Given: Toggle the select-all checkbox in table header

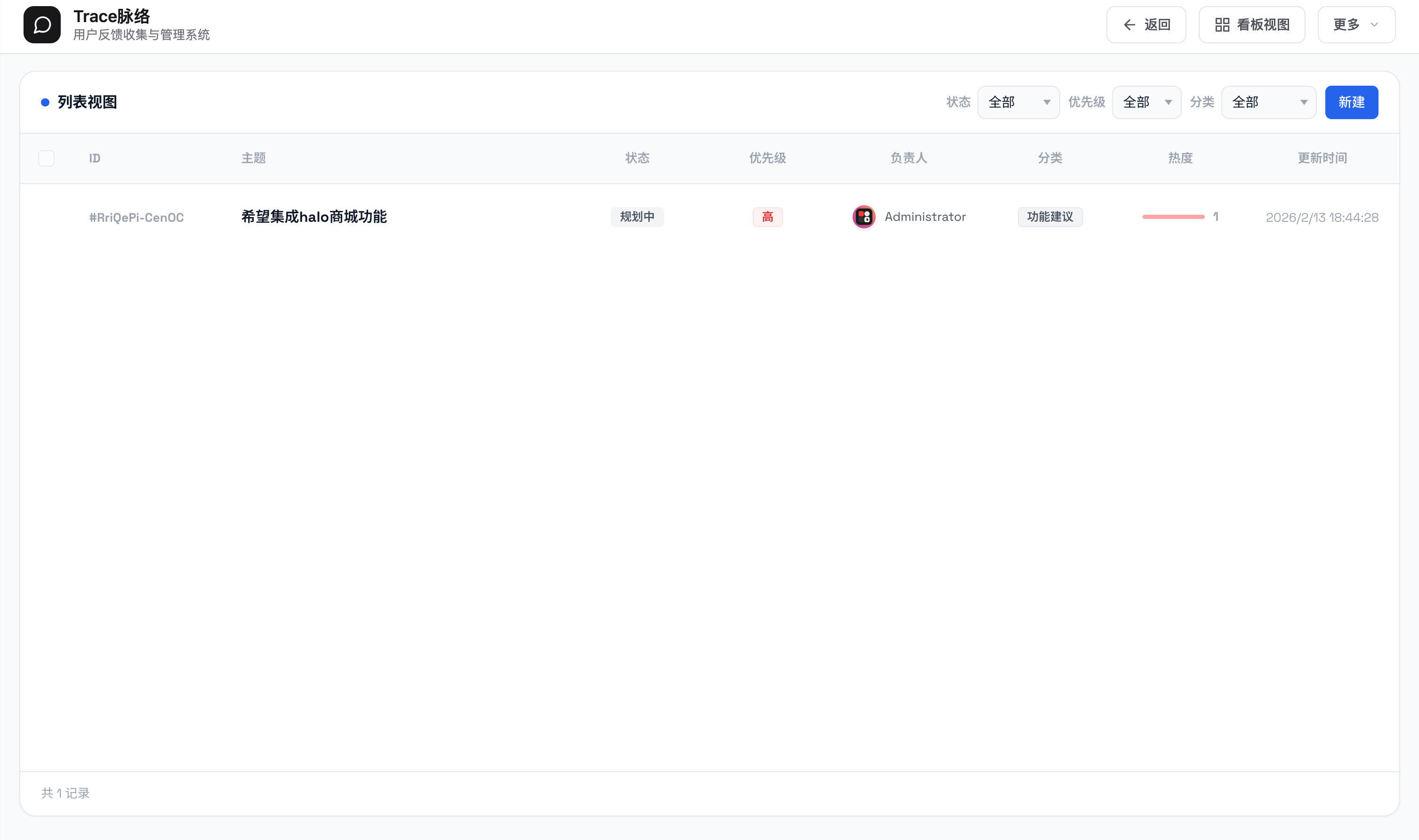Looking at the screenshot, I should (47, 159).
